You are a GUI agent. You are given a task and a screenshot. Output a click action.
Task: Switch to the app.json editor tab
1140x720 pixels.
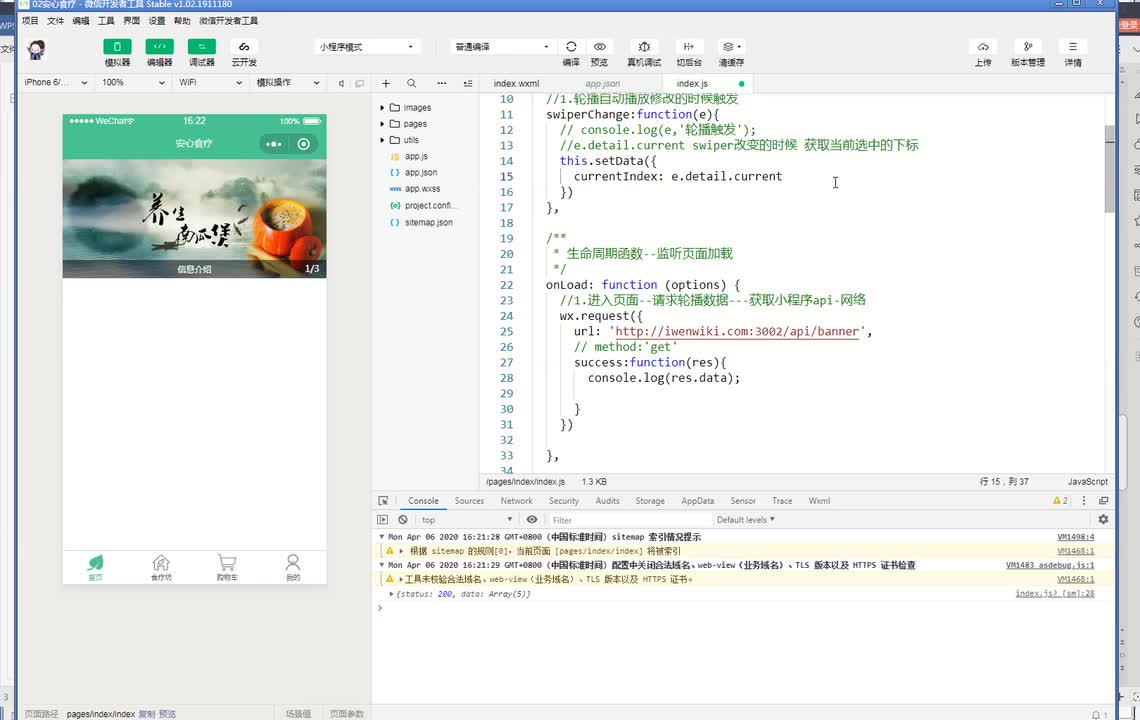tap(602, 84)
